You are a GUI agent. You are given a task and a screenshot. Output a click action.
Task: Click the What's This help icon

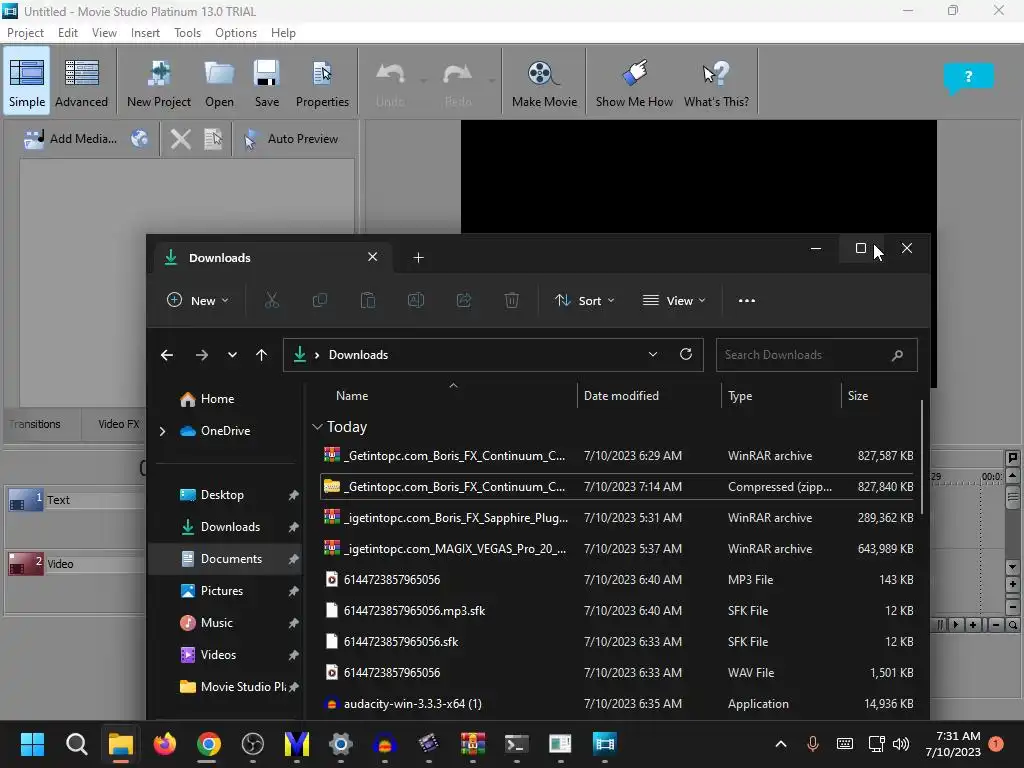[x=716, y=82]
